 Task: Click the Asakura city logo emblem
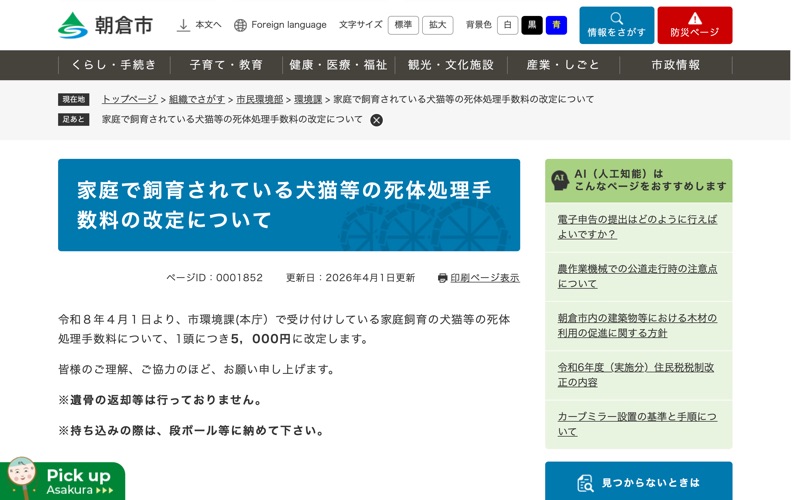(73, 25)
